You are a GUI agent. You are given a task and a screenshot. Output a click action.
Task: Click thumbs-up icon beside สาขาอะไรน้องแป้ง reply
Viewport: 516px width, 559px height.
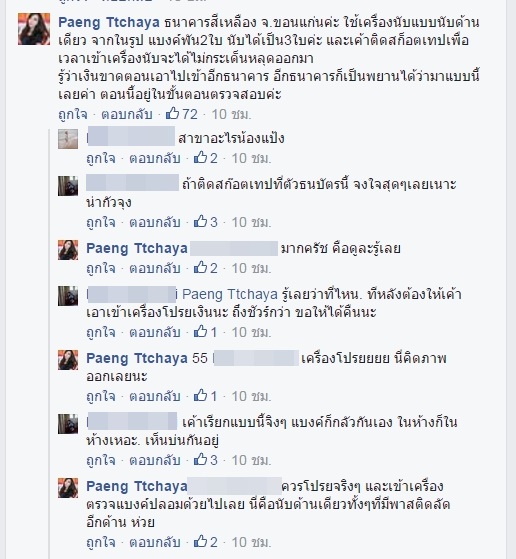point(200,158)
